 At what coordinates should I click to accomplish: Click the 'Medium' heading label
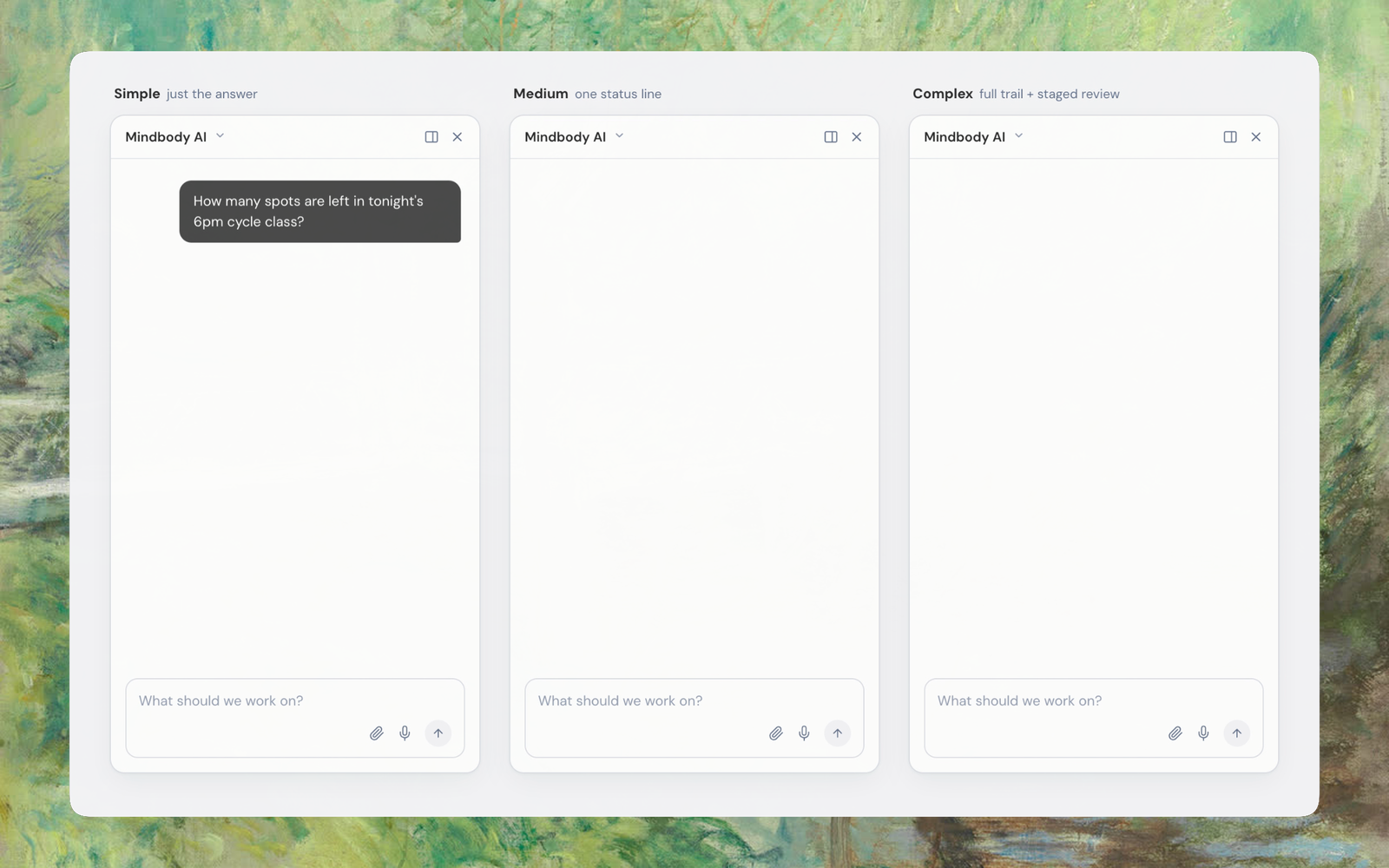tap(541, 94)
